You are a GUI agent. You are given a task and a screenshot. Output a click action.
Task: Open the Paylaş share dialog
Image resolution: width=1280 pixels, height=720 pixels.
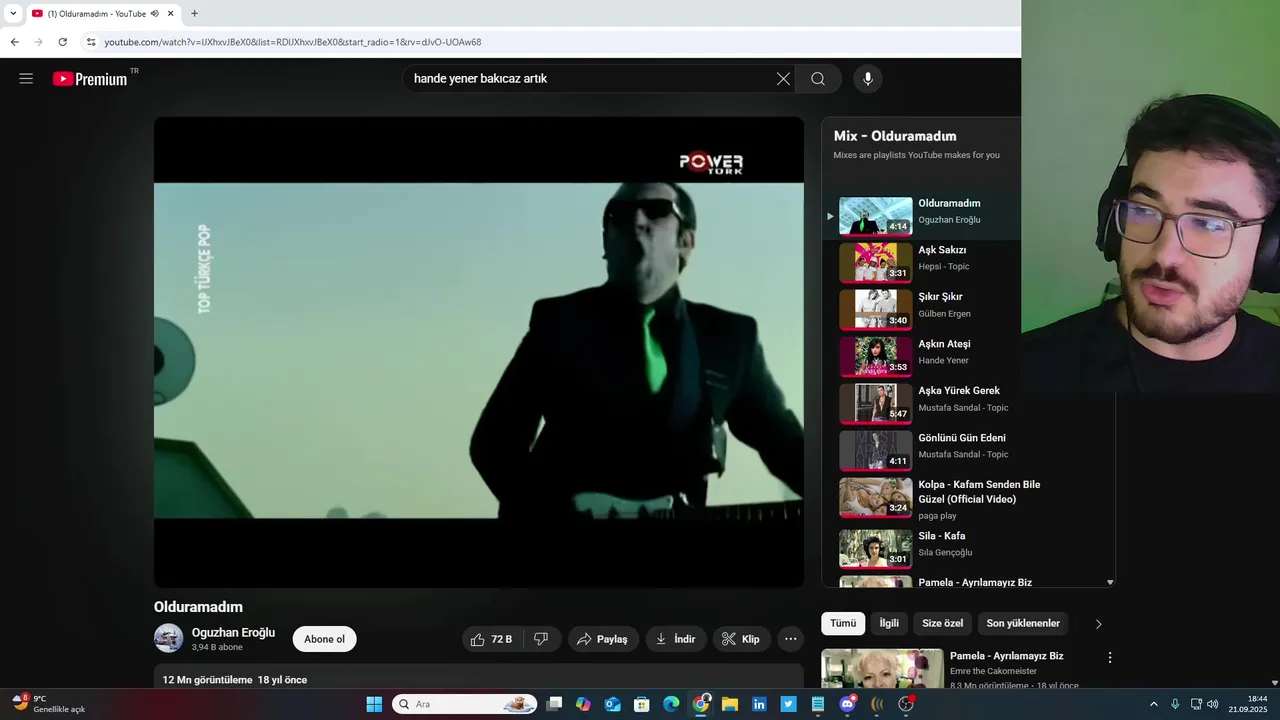point(603,639)
